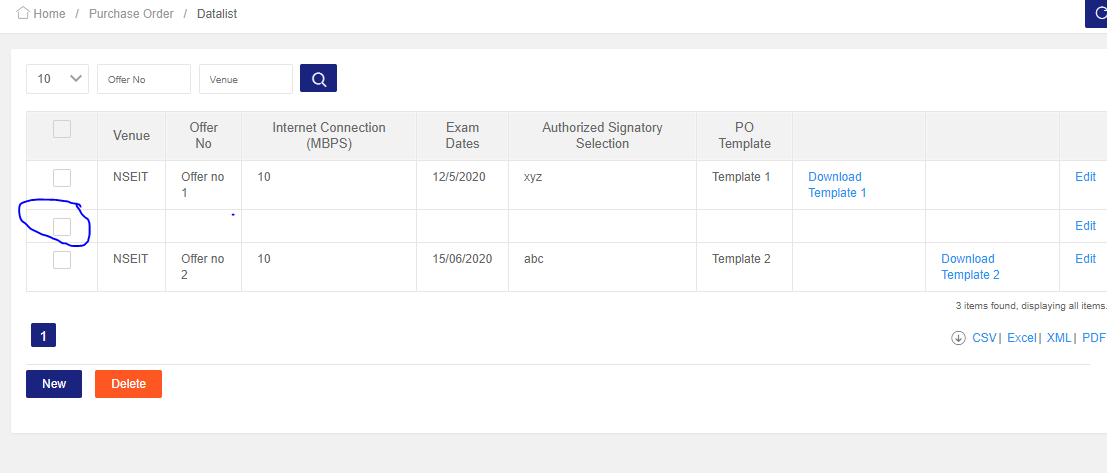Check the Offer no 1 row checkbox

pyautogui.click(x=62, y=178)
